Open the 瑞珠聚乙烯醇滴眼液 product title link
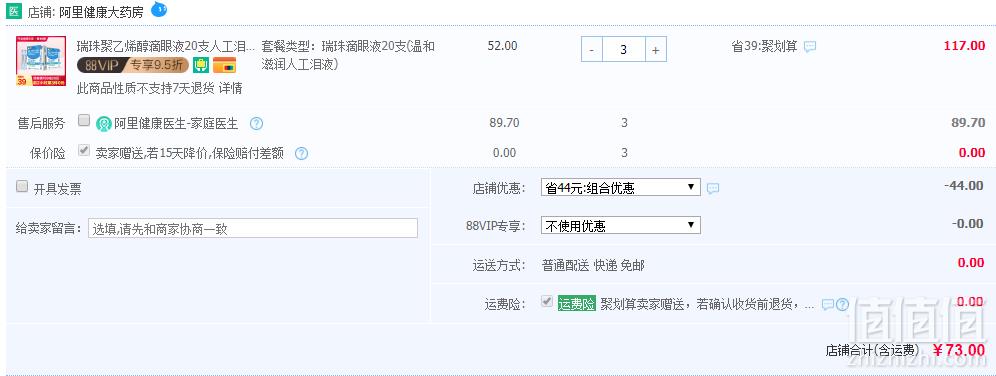The height and width of the screenshot is (376, 996). 166,46
